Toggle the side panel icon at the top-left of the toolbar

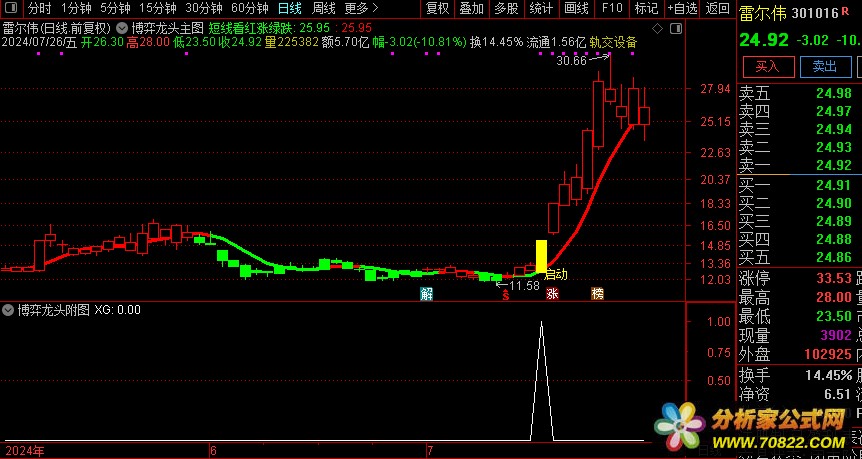[11, 8]
